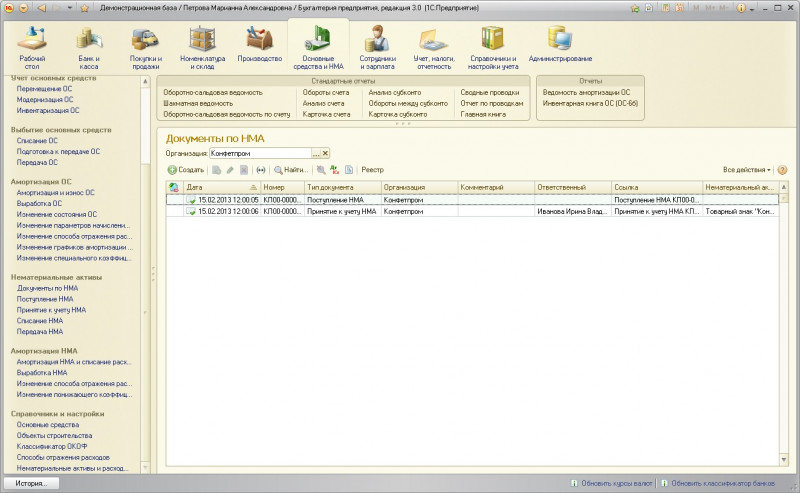Open Амортизация и износ ОС in sidebar
The height and width of the screenshot is (493, 800).
pos(56,193)
